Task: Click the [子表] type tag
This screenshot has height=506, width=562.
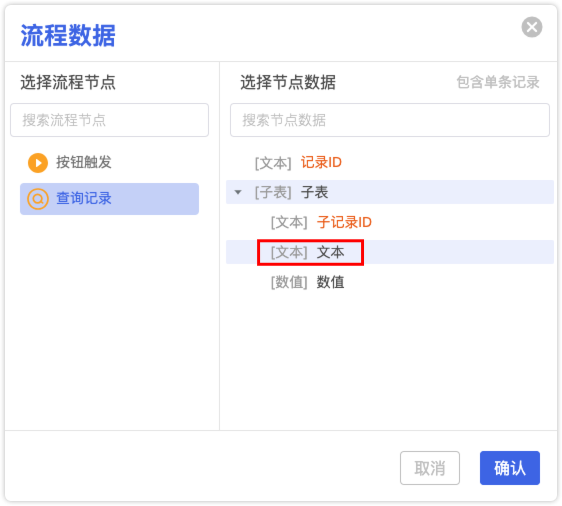Action: [x=273, y=192]
